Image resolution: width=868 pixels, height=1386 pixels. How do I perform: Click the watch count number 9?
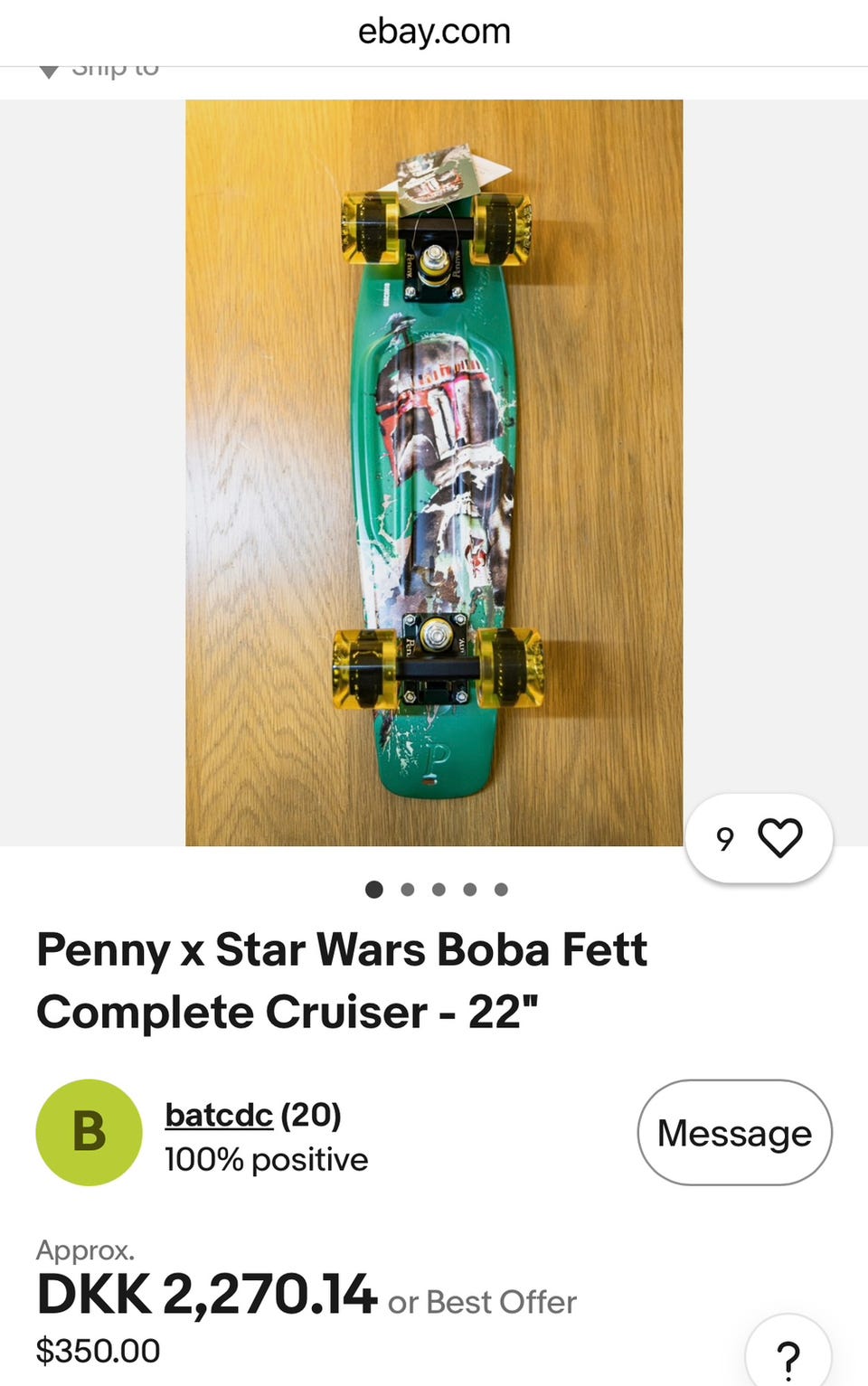pyautogui.click(x=724, y=839)
